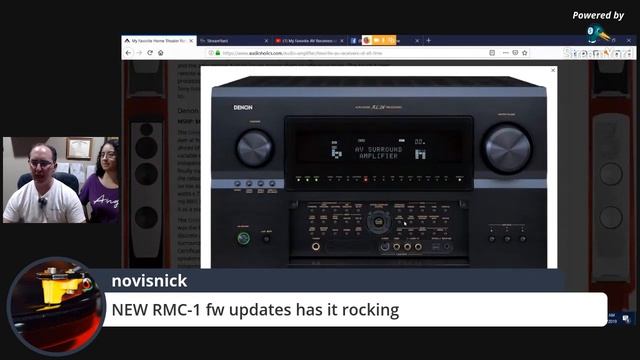Switch to the StreamYard browser tab
This screenshot has height=360, width=640.
[x=233, y=41]
